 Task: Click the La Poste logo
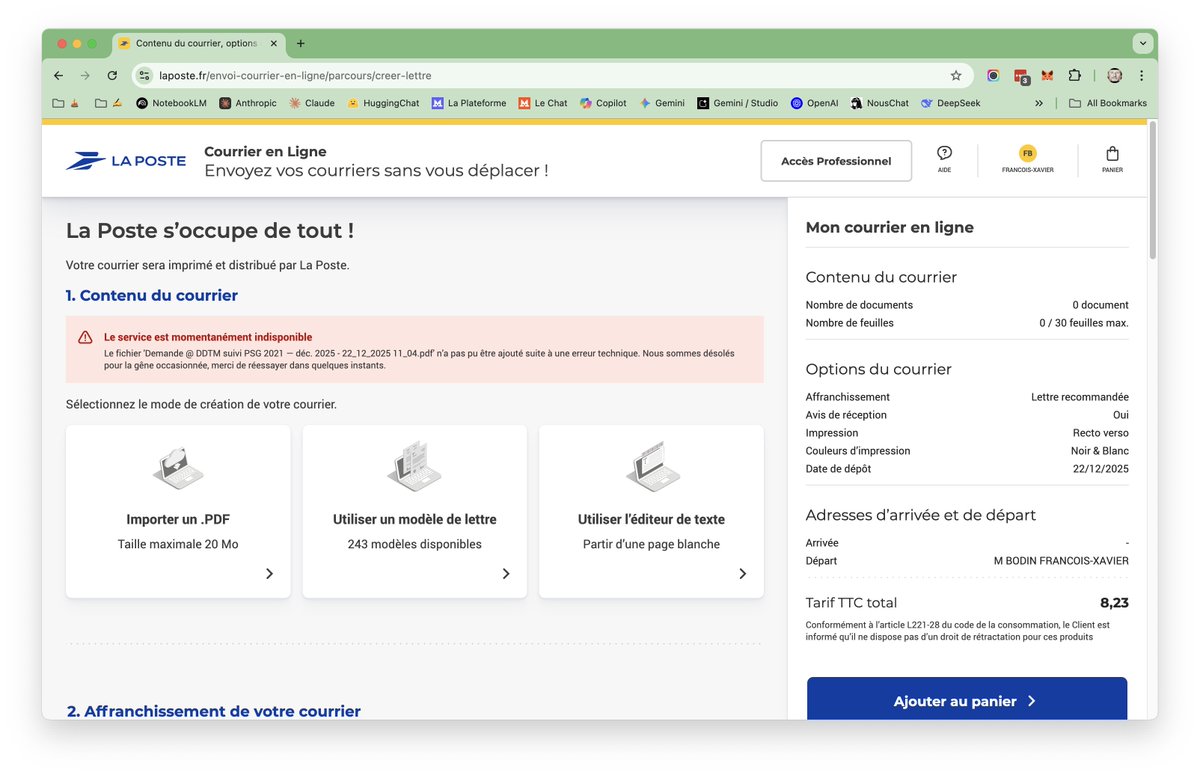[126, 161]
